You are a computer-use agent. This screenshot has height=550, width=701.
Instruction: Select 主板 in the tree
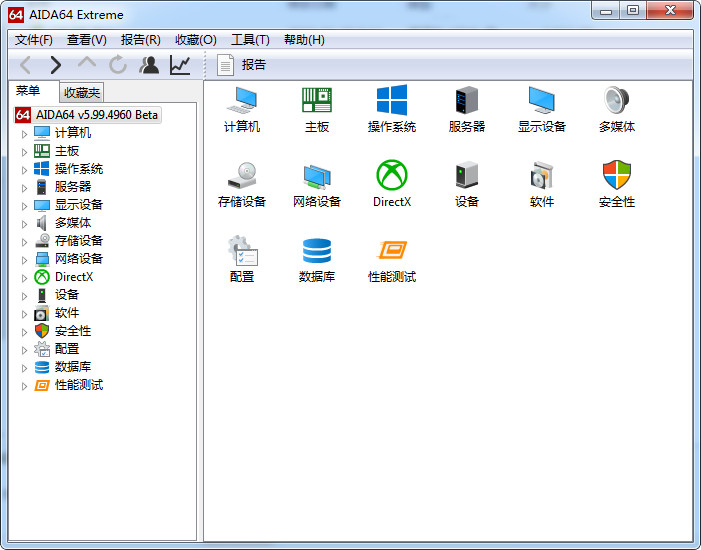tap(67, 151)
